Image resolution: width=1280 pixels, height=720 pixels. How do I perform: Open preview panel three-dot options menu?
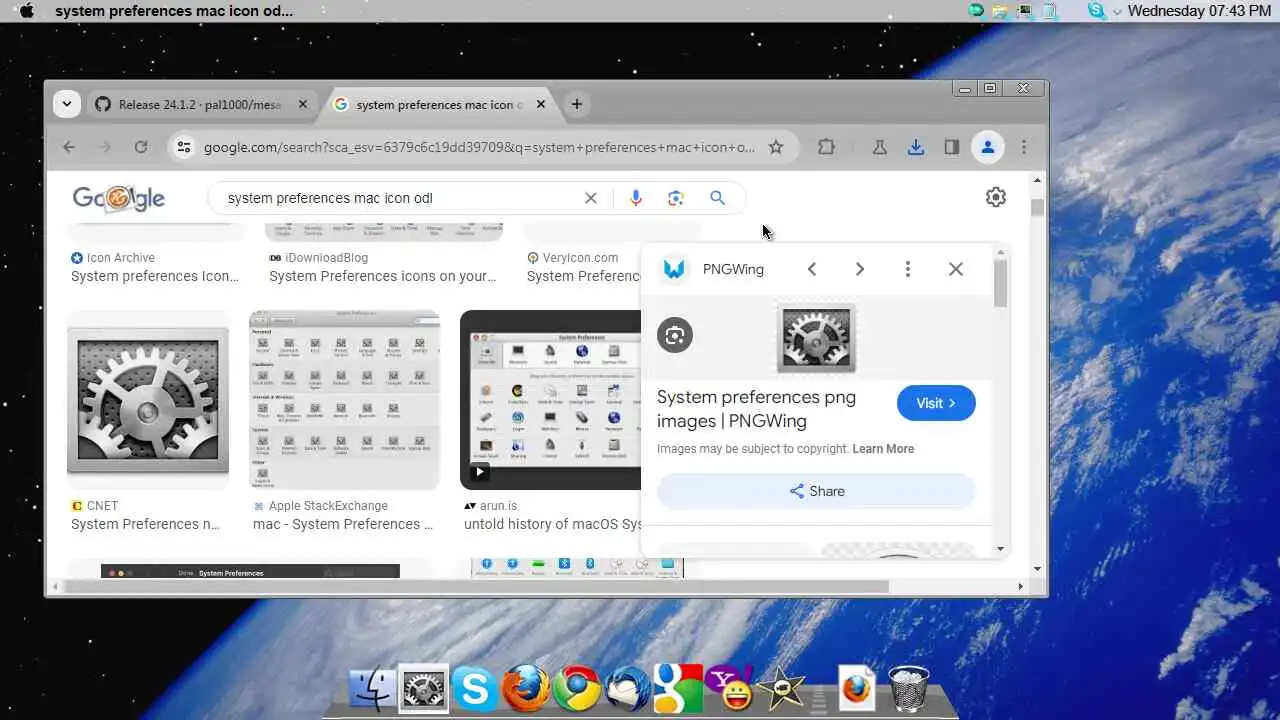pyautogui.click(x=908, y=269)
